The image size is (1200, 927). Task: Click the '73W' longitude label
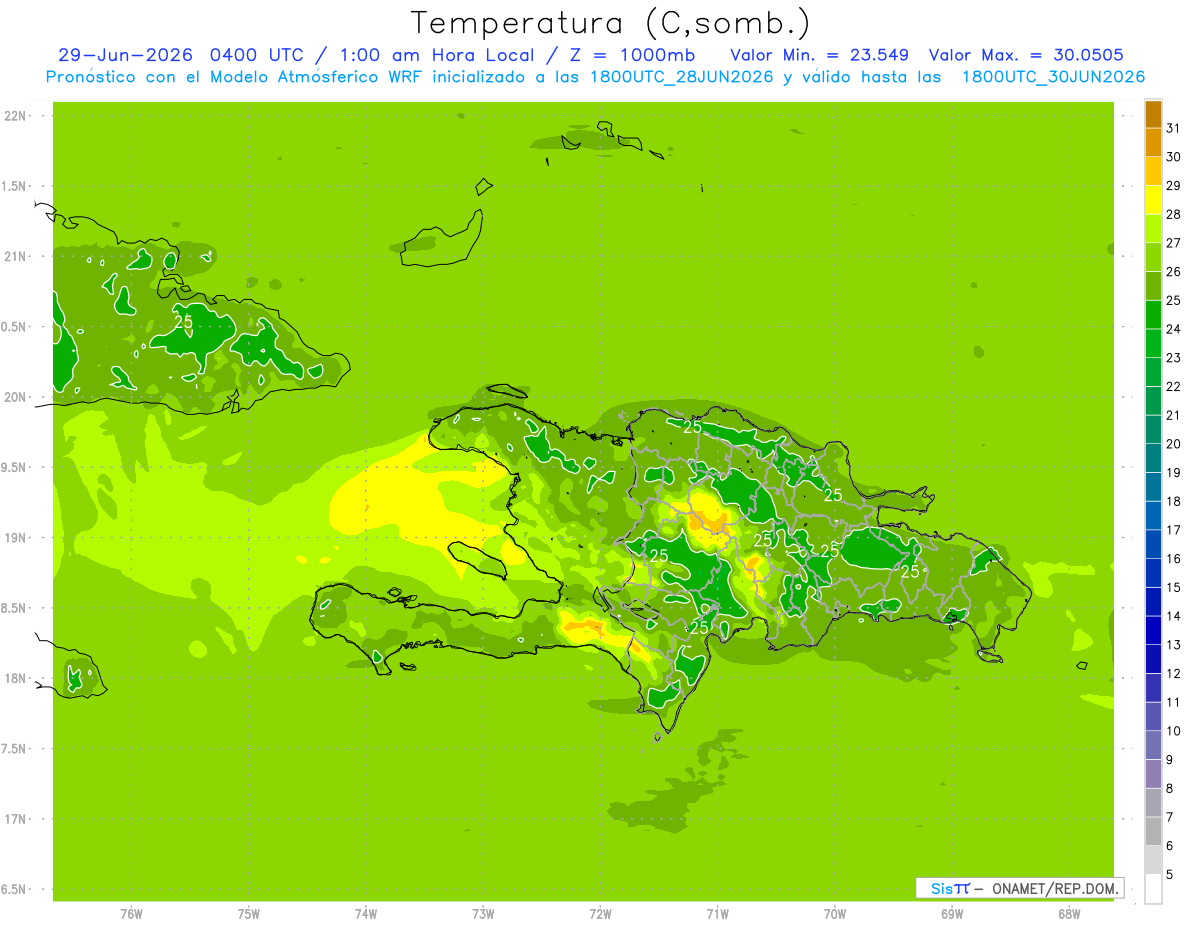pyautogui.click(x=483, y=913)
